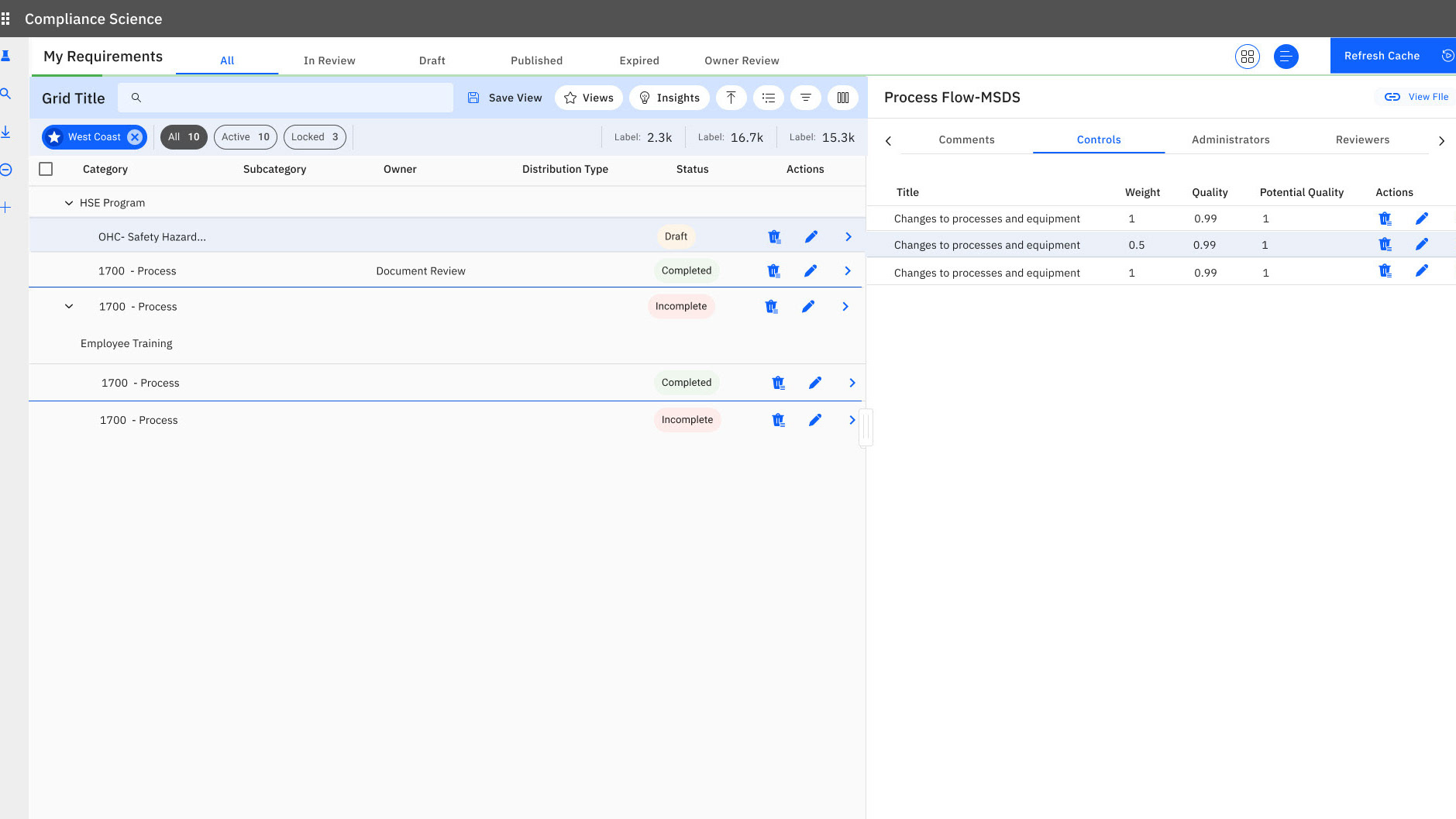
Task: Open details of last Incomplete row
Action: [852, 420]
